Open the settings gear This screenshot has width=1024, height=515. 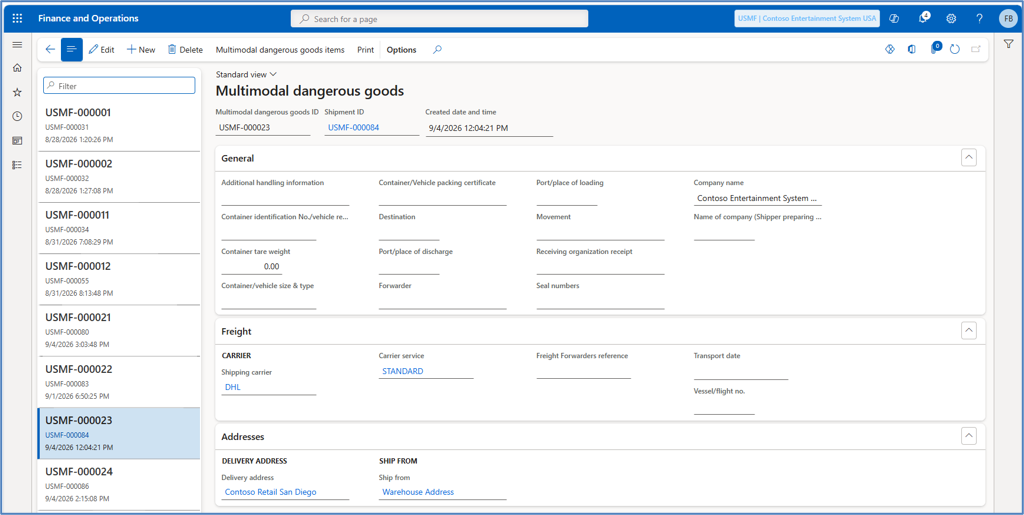[952, 18]
